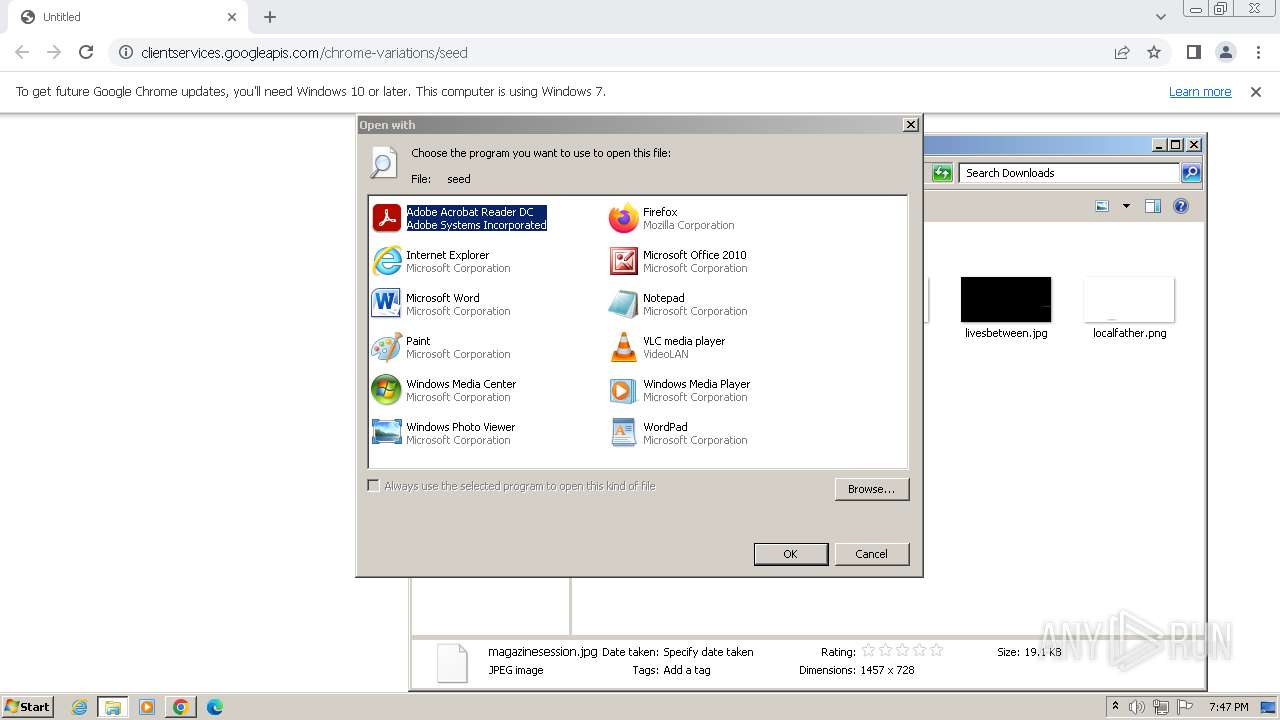Select Microsoft Word icon

(386, 304)
